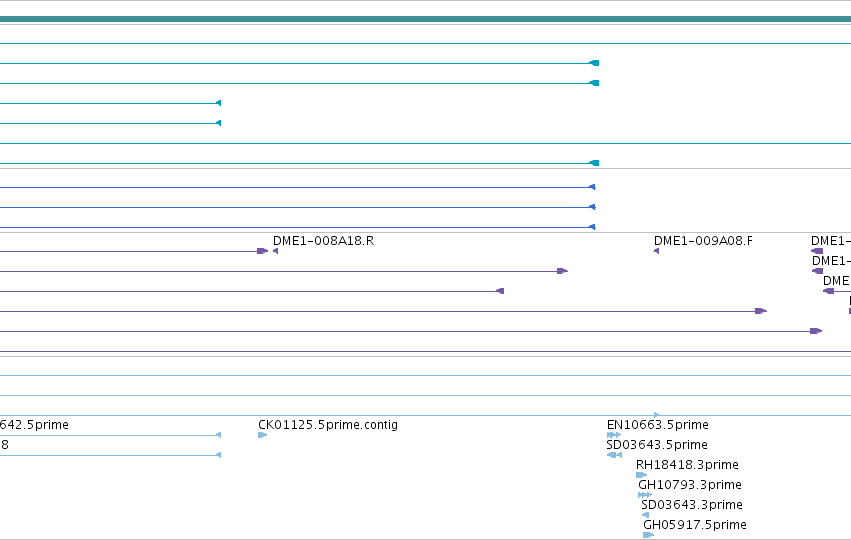Image resolution: width=851 pixels, height=540 pixels.
Task: Select the DME1-008A18.R feature label
Action: tap(323, 241)
